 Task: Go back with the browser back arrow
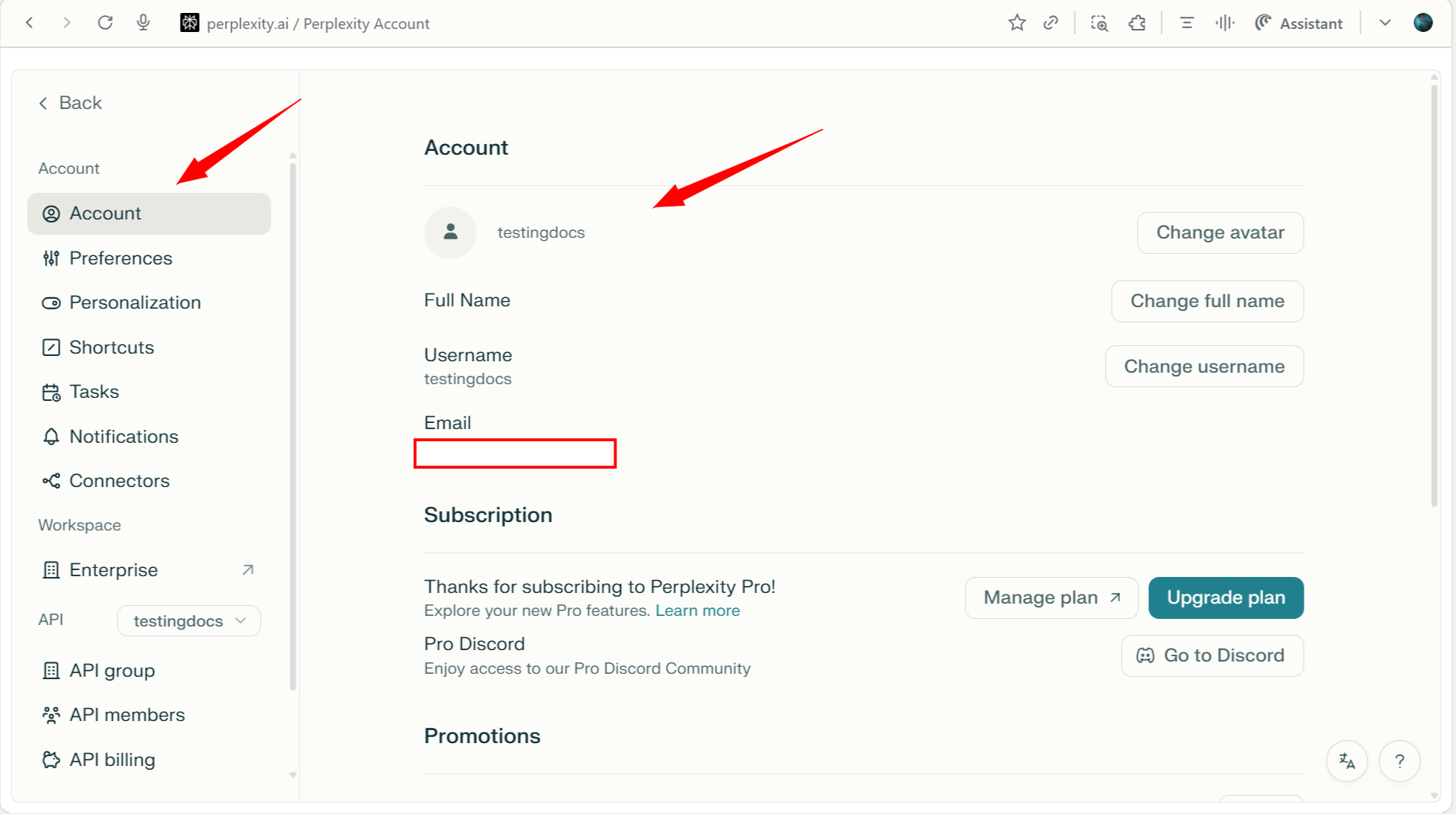30,23
